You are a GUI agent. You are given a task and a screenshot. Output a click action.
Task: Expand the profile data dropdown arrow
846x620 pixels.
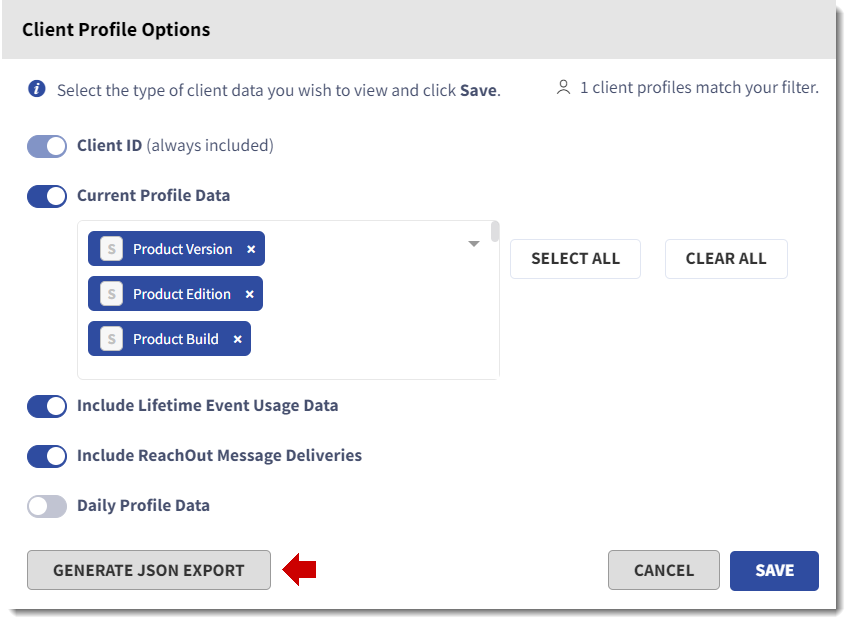tap(474, 244)
